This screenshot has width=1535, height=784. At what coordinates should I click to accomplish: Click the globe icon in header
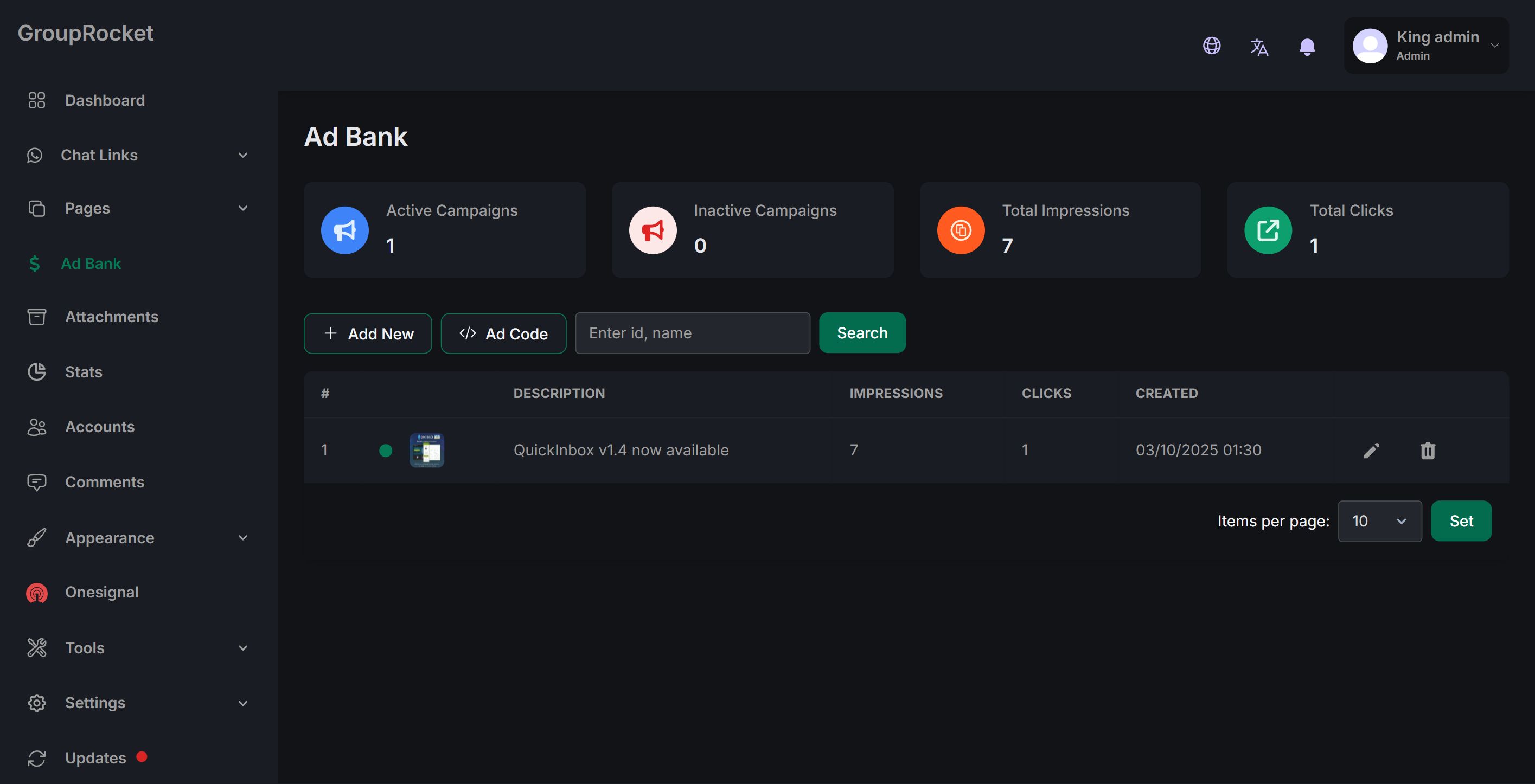click(x=1211, y=46)
